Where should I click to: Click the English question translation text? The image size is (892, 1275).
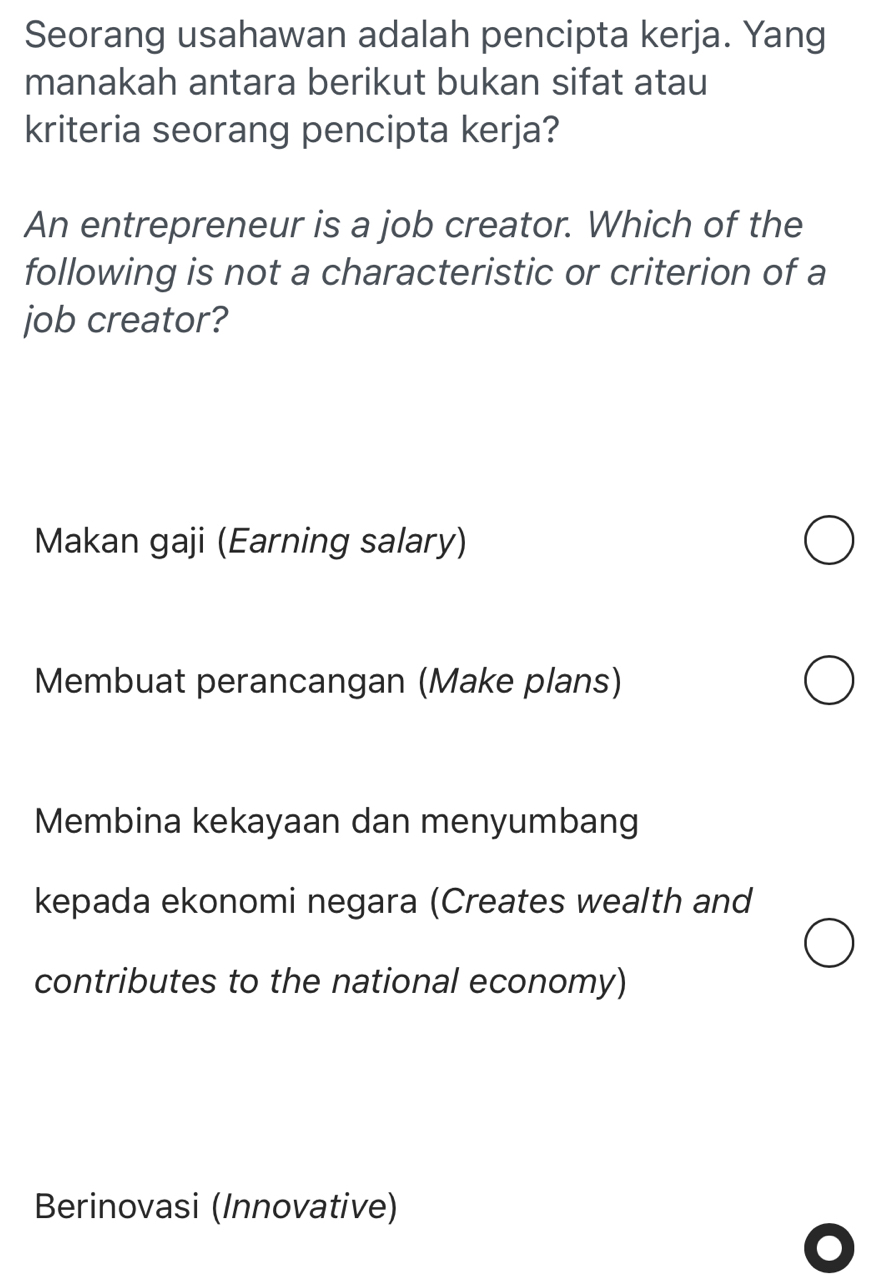[x=426, y=272]
